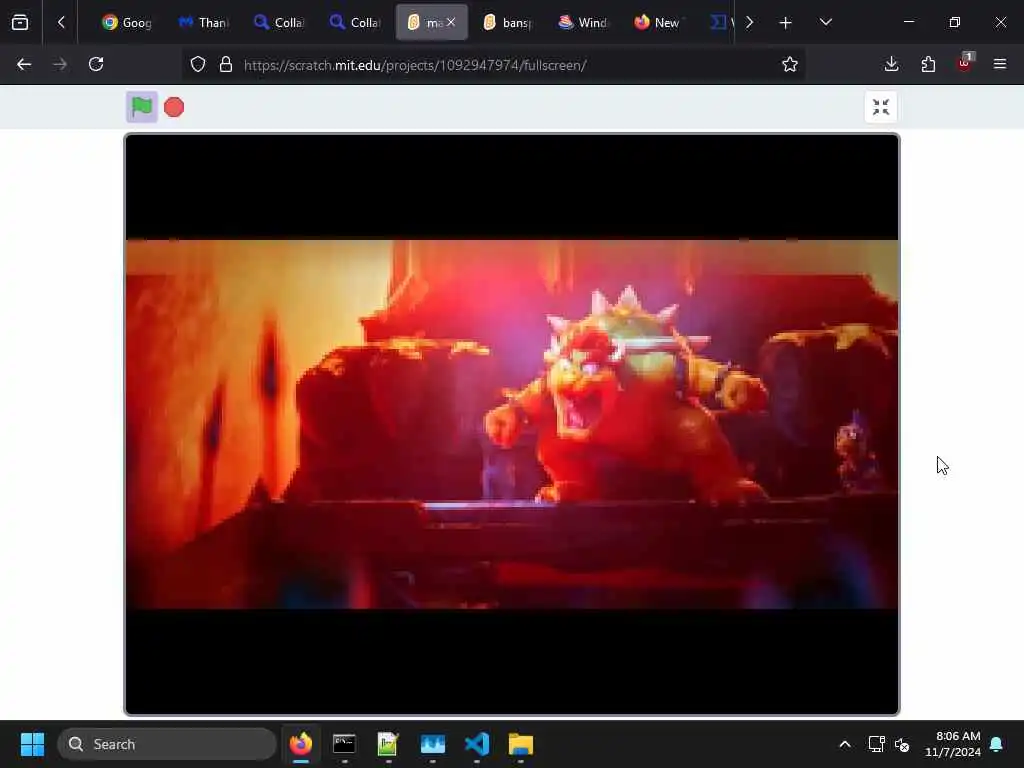Close the active 'ma' Scratch tab
1024x768 pixels.
451,23
